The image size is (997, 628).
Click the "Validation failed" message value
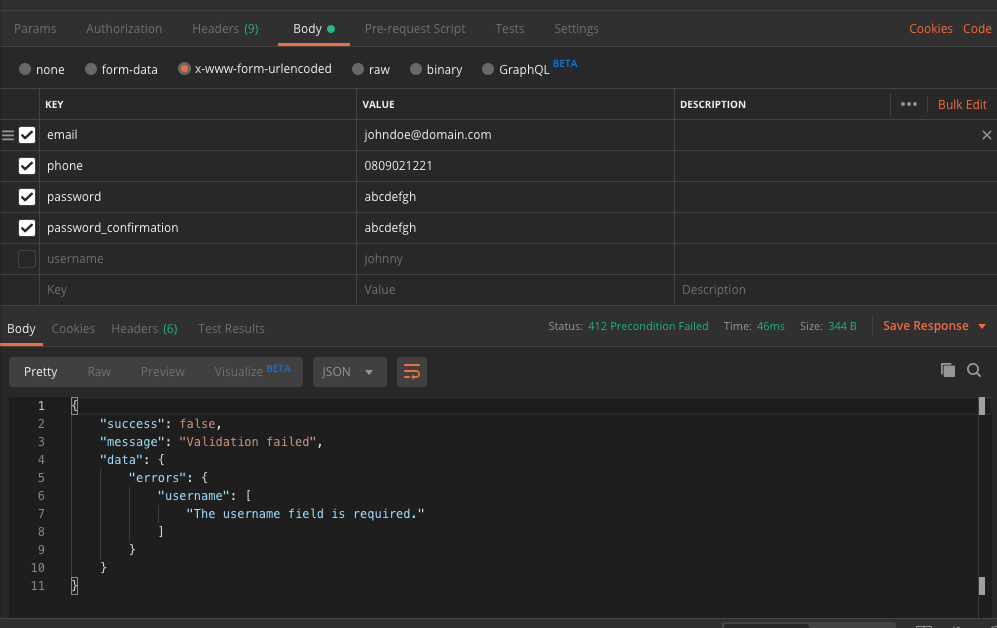pyautogui.click(x=248, y=442)
